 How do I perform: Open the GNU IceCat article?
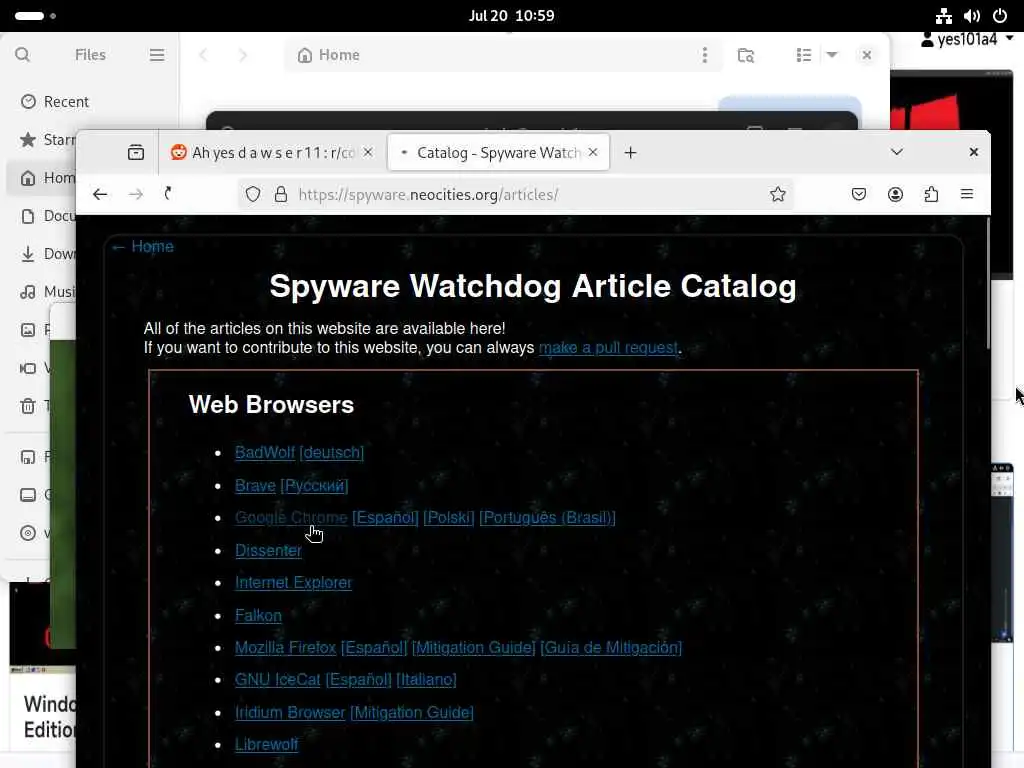(278, 679)
